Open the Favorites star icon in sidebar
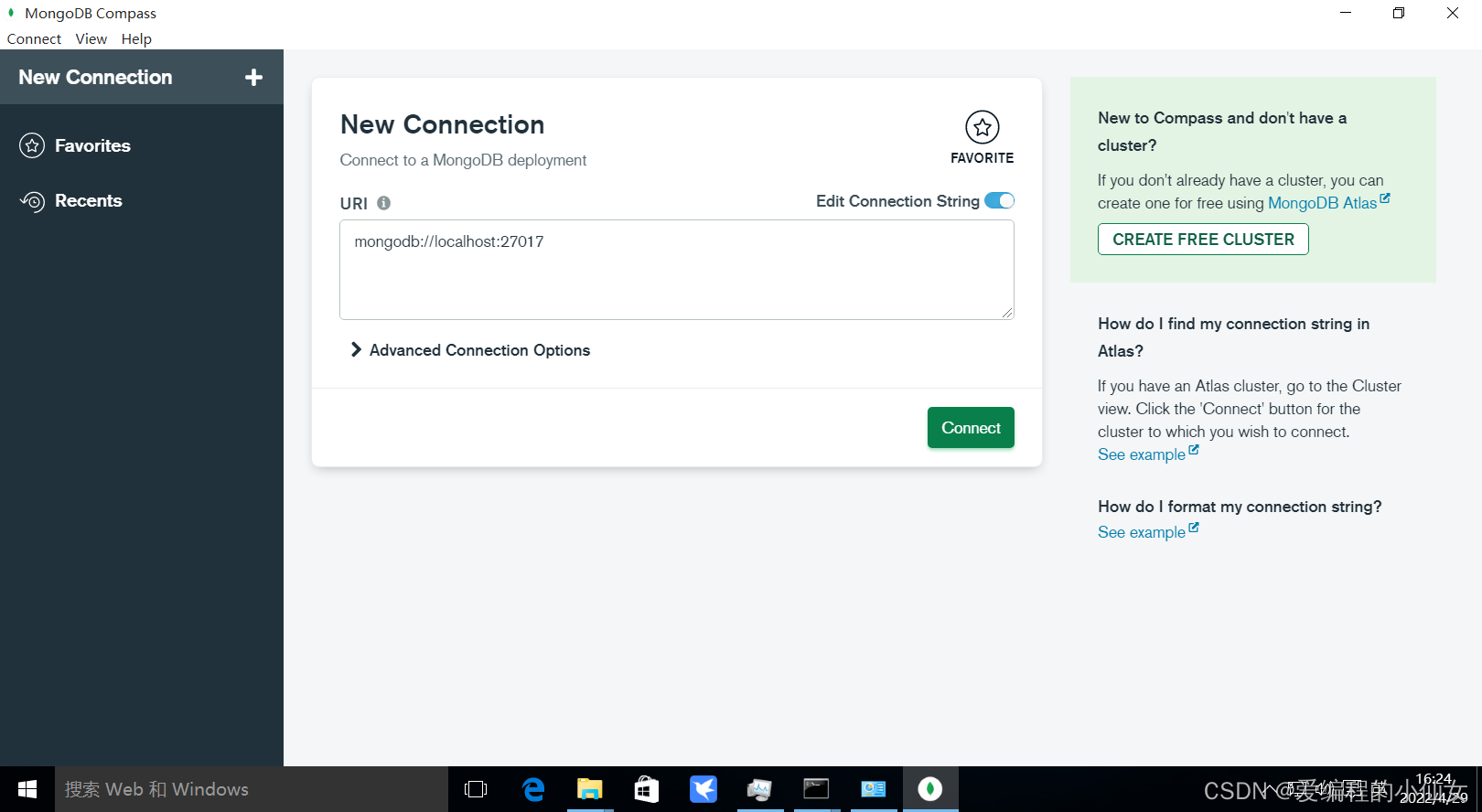This screenshot has width=1482, height=812. pos(32,145)
